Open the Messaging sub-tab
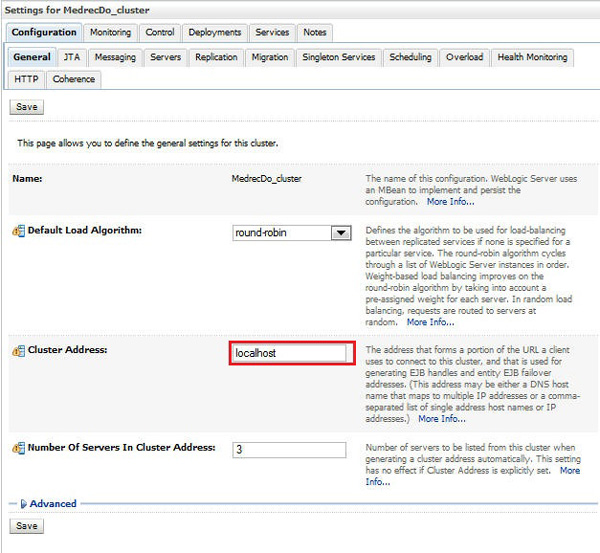The image size is (600, 553). click(x=115, y=57)
